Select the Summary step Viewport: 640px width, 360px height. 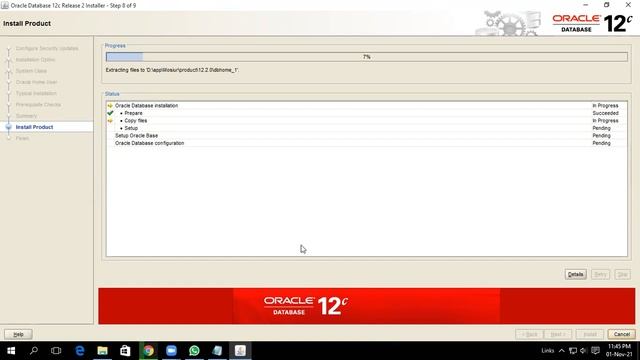(26, 116)
